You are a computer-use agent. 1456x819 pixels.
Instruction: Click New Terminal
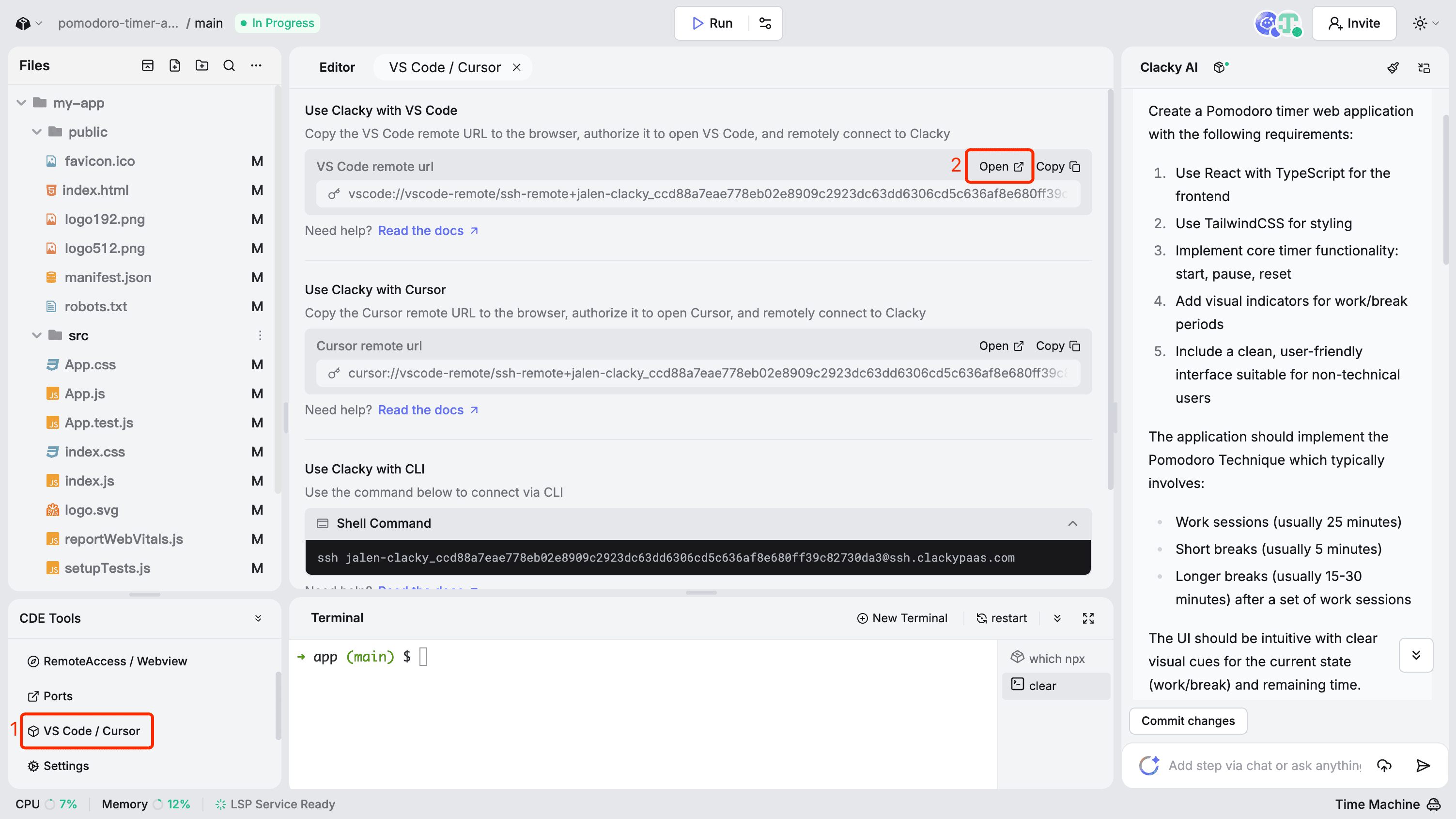[x=901, y=618]
